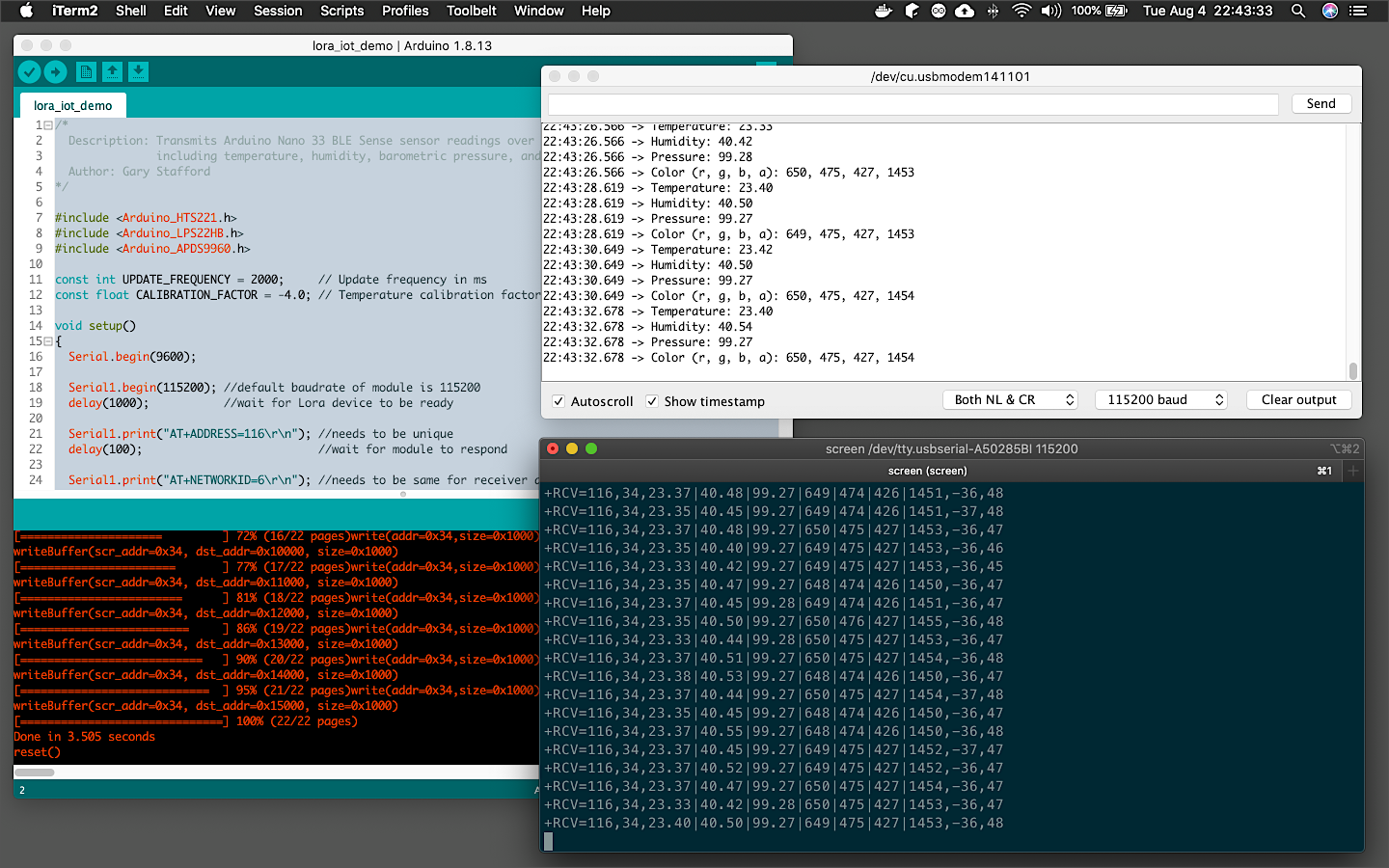1389x868 pixels.
Task: Click the Save sketch down-arrow icon
Action: pos(139,71)
